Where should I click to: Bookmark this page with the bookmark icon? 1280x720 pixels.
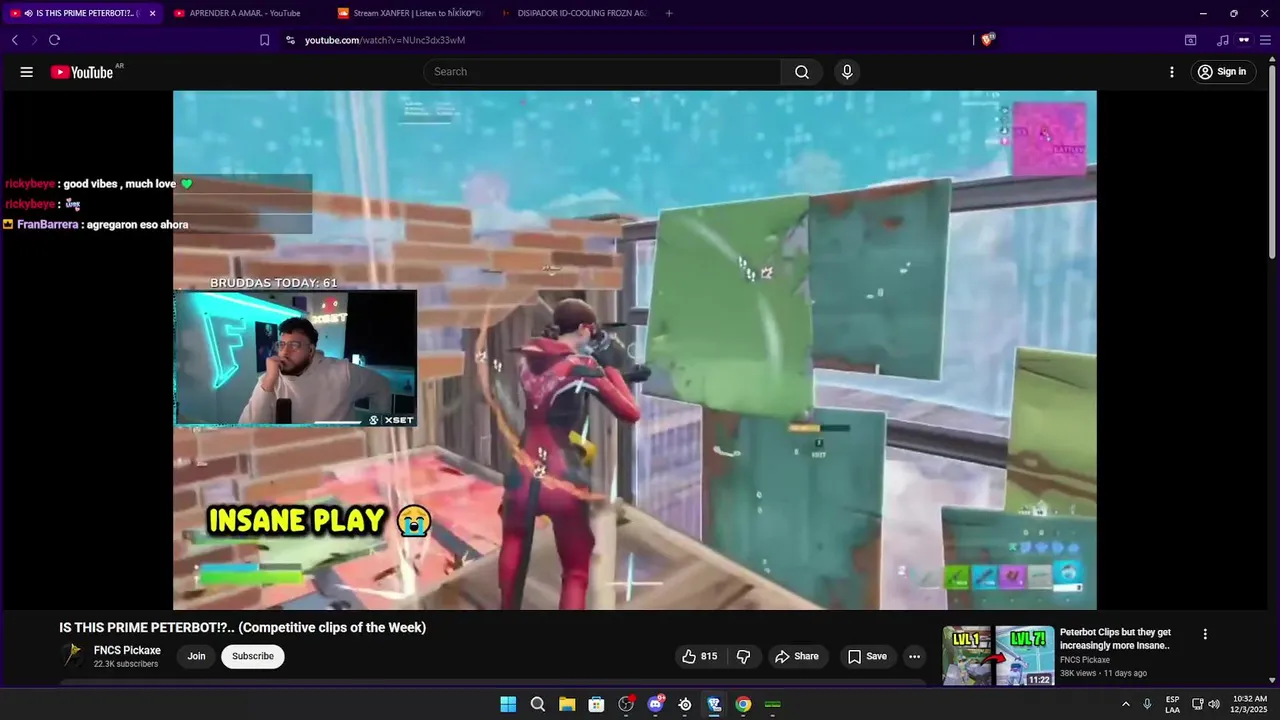(x=264, y=40)
